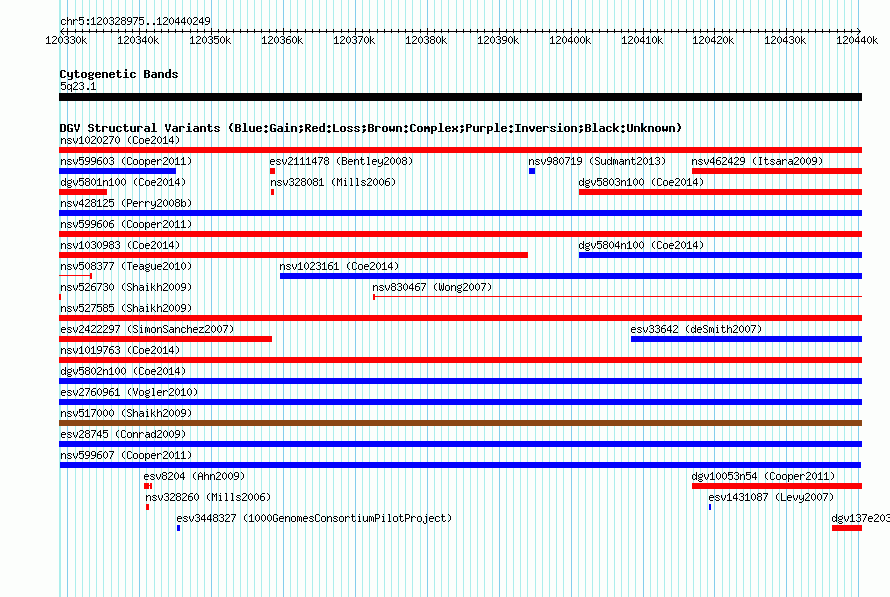Screen dimensions: 890x597
Task: Click the 120400k ruler position label
Action: (570, 40)
